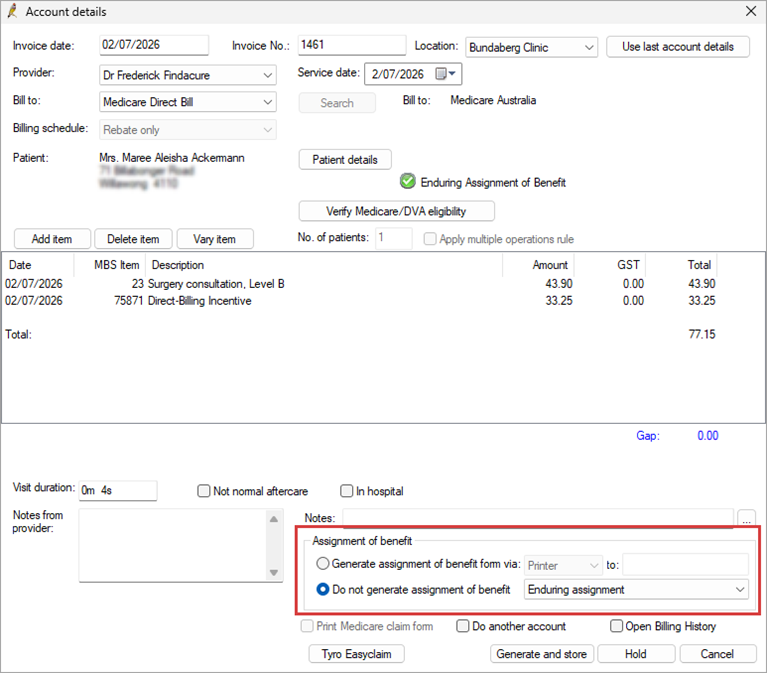Open Patient details
Screen dimensions: 767x673
pos(345,160)
